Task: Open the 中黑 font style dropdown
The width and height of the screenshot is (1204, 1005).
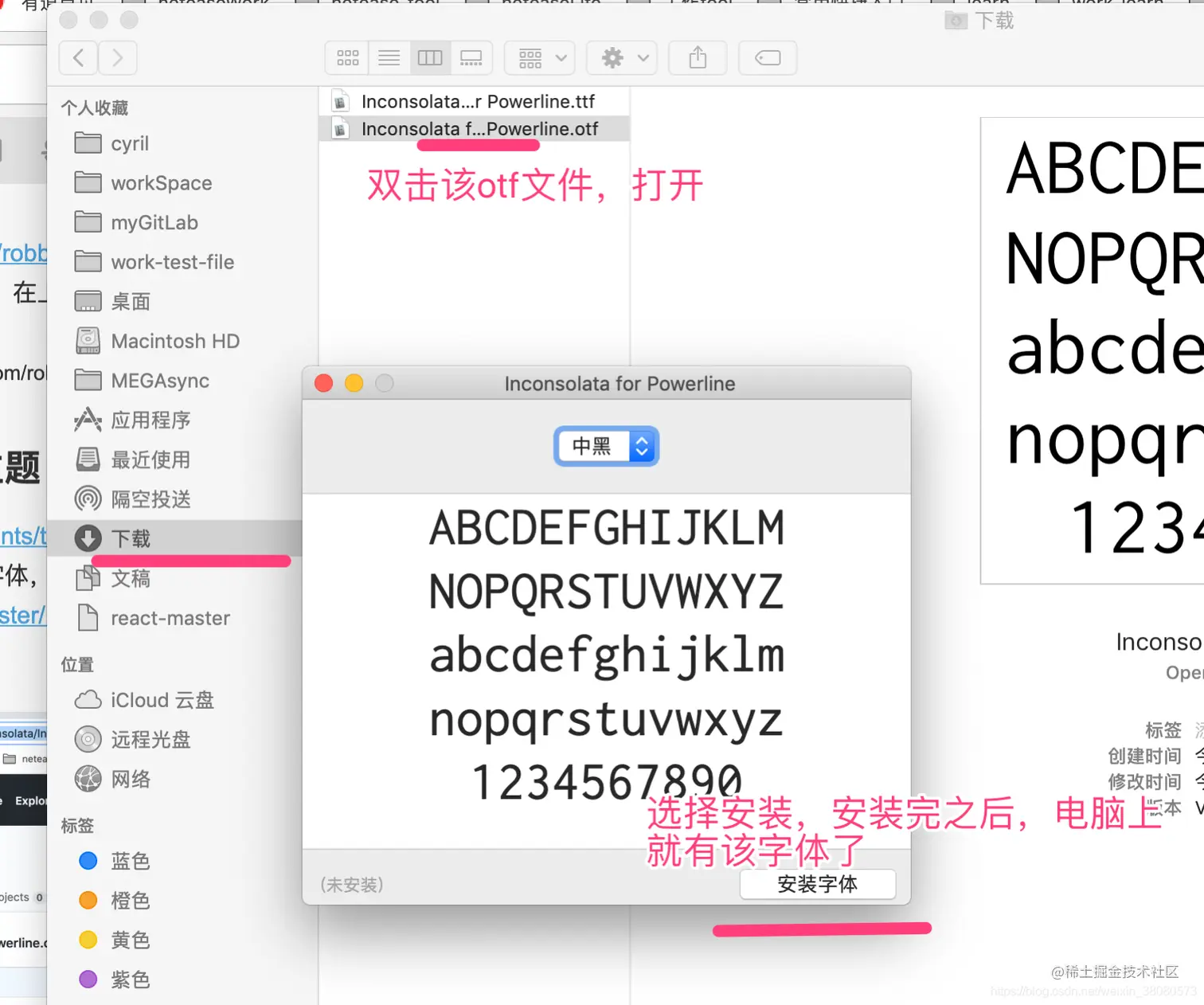Action: [x=607, y=446]
